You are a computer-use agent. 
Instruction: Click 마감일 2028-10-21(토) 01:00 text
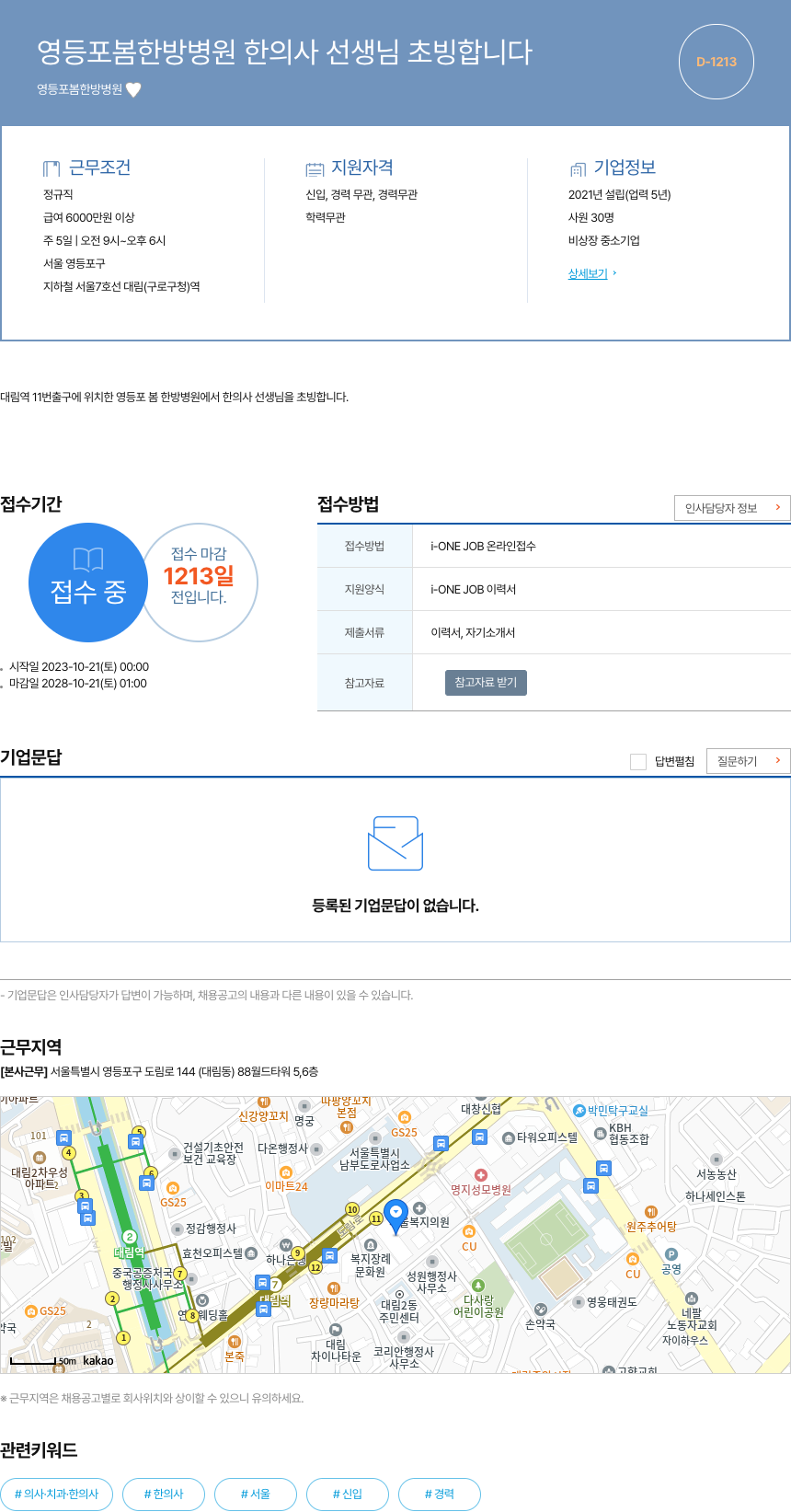click(78, 683)
